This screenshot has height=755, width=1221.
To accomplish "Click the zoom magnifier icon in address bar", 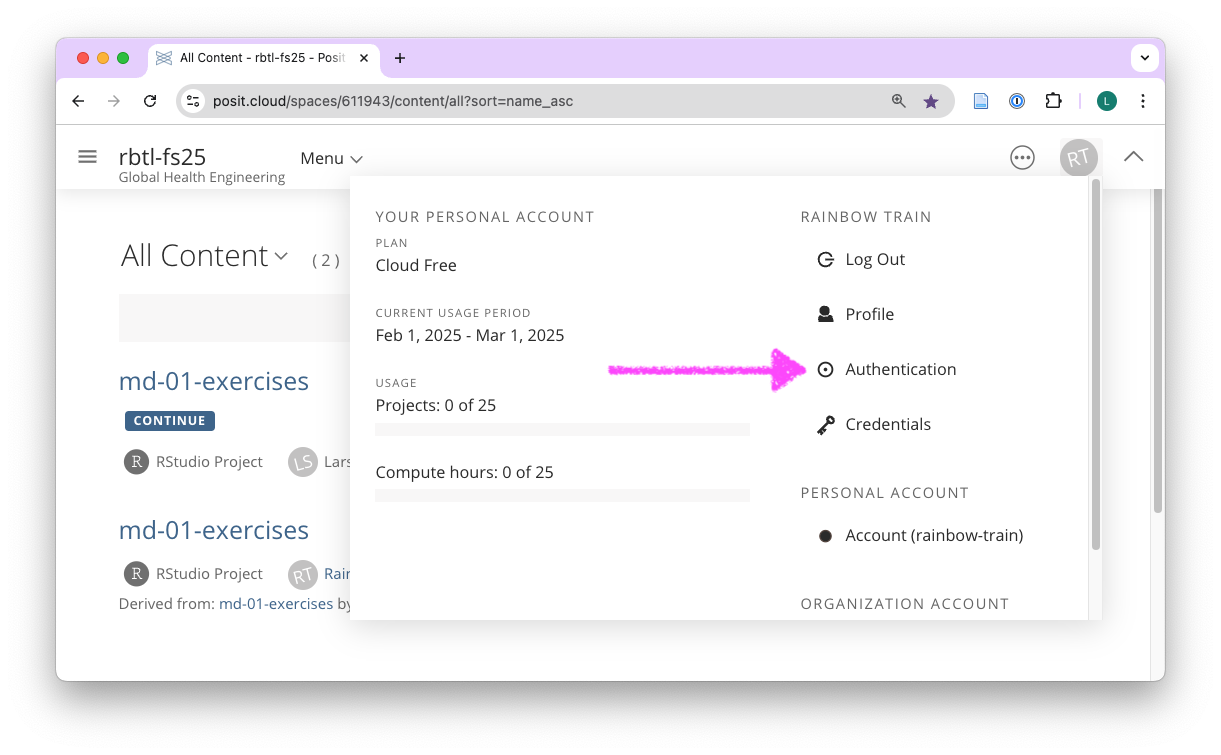I will coord(899,101).
